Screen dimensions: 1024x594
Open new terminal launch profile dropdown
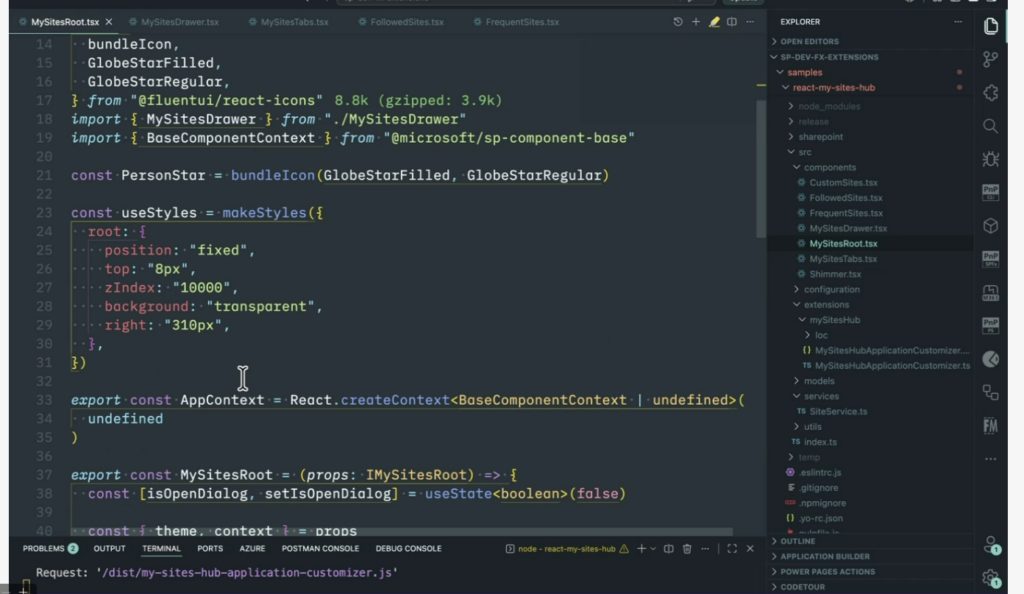click(653, 549)
